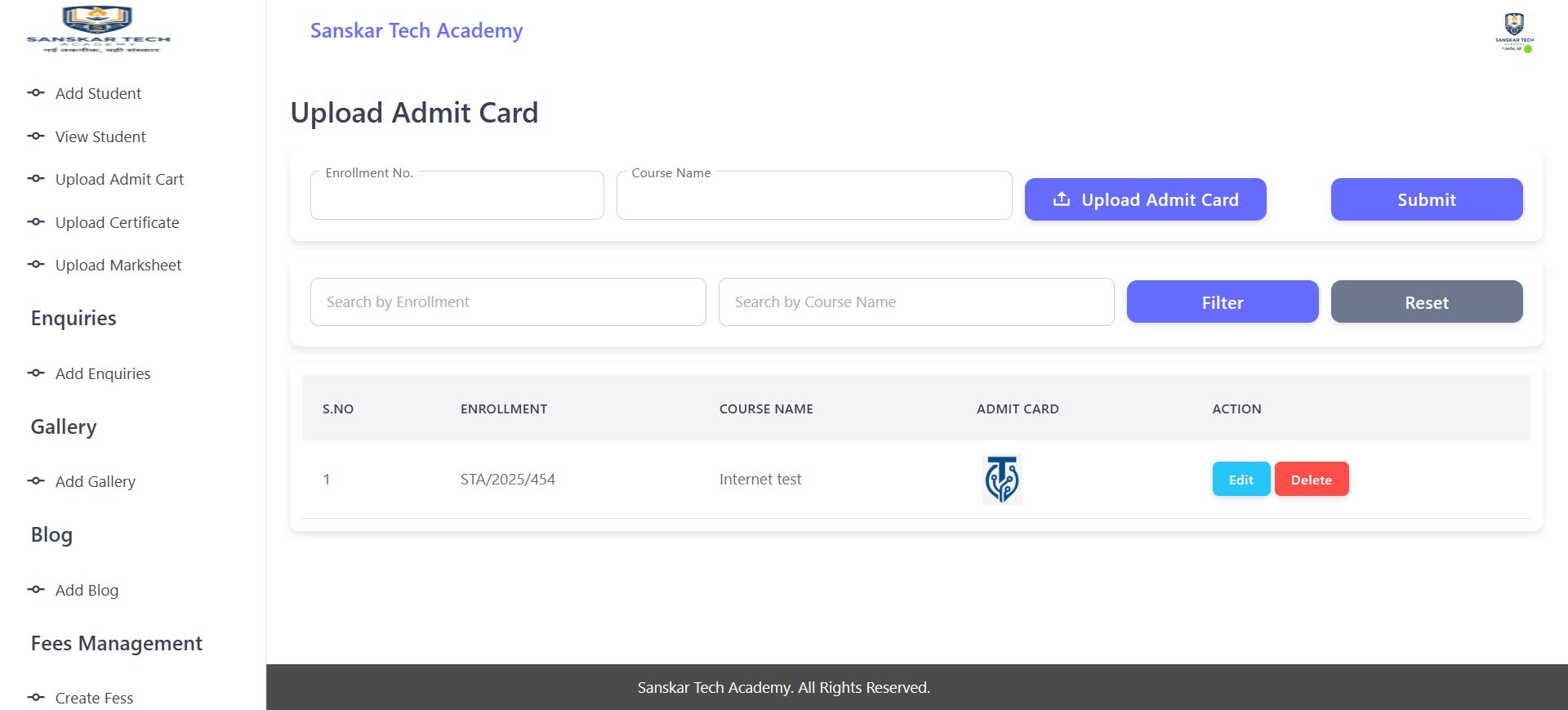Click the icon beside Add Blog
Screen dimensions: 1568x710
click(x=36, y=590)
